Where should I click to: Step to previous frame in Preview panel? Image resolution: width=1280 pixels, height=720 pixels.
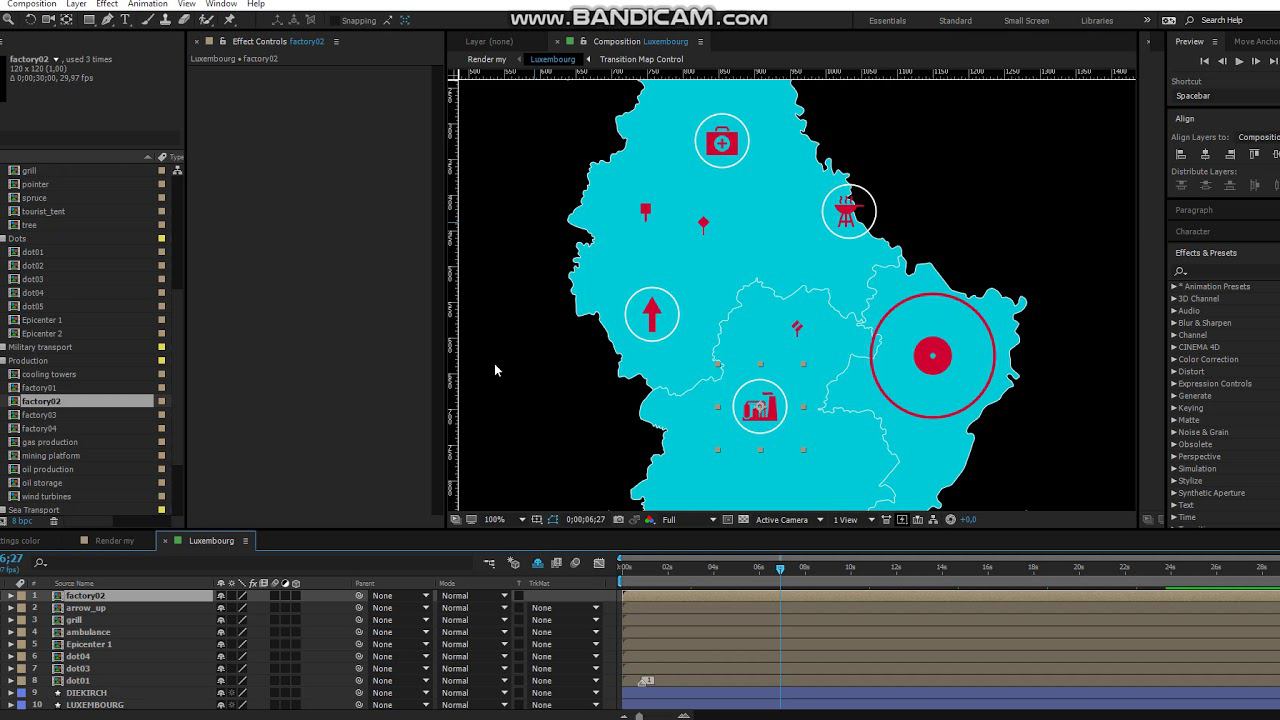coord(1222,61)
